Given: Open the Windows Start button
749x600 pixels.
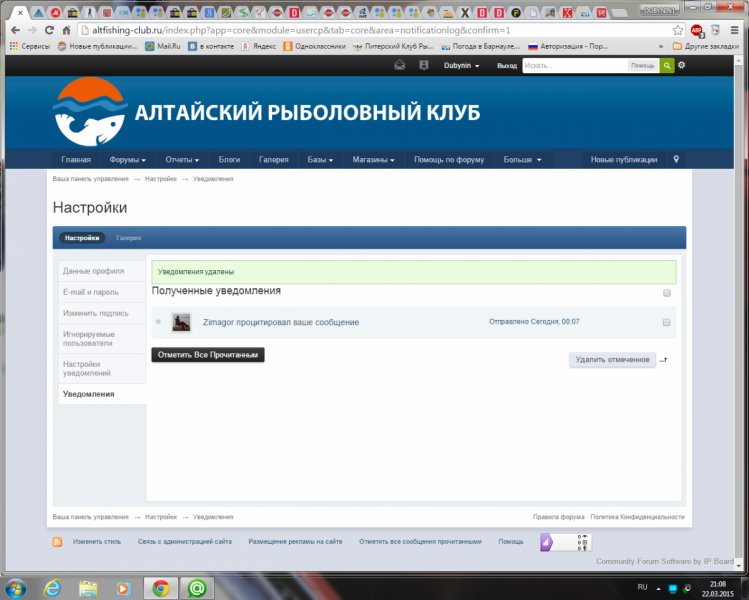Looking at the screenshot, I should point(15,588).
